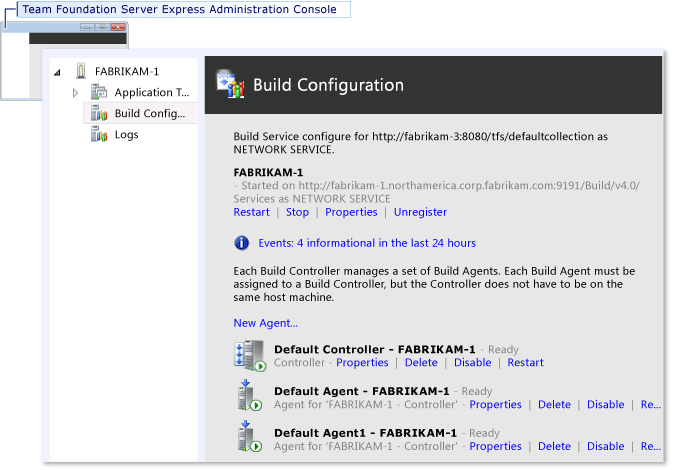Restart the FABRIKAM-1 build service

coord(252,212)
